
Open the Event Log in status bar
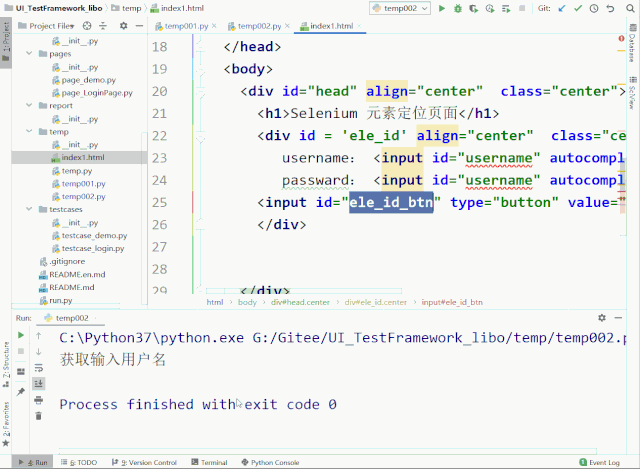pos(603,462)
